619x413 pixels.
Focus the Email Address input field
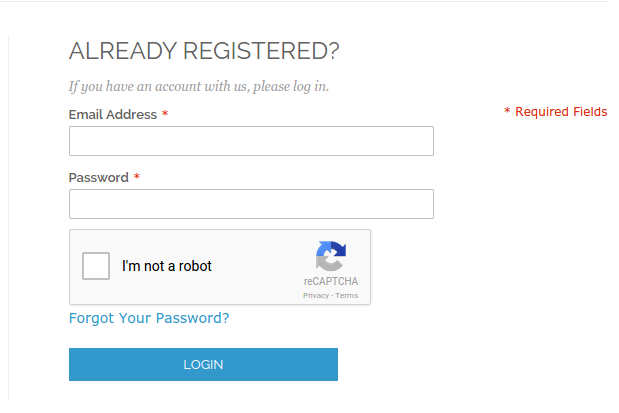tap(251, 141)
